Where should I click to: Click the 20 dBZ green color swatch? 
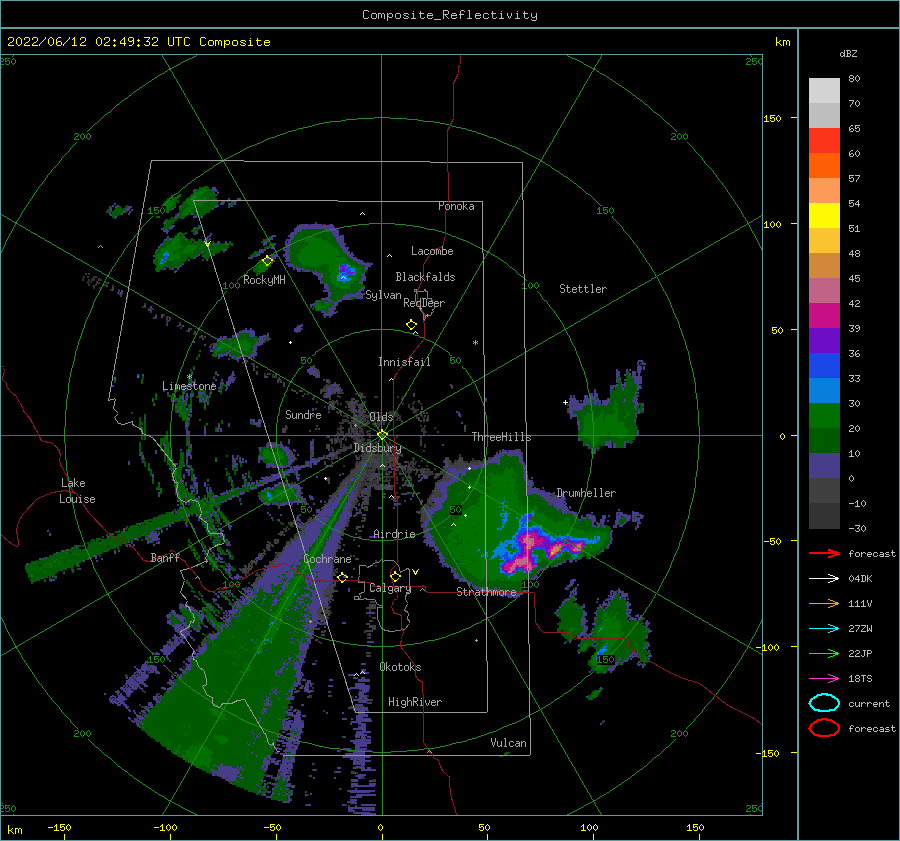tap(824, 415)
